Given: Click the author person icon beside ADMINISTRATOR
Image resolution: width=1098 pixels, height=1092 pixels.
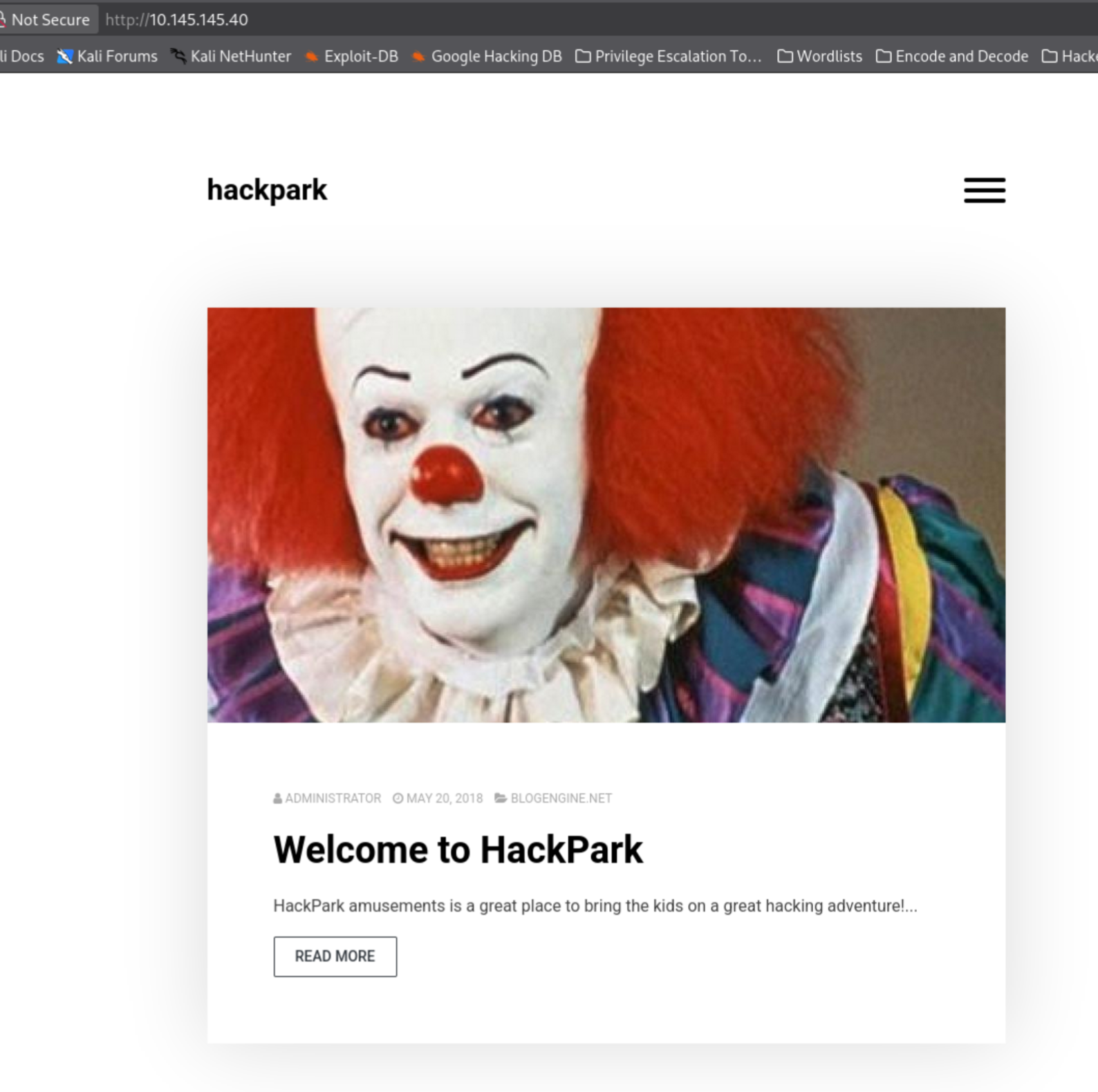Looking at the screenshot, I should (x=278, y=798).
